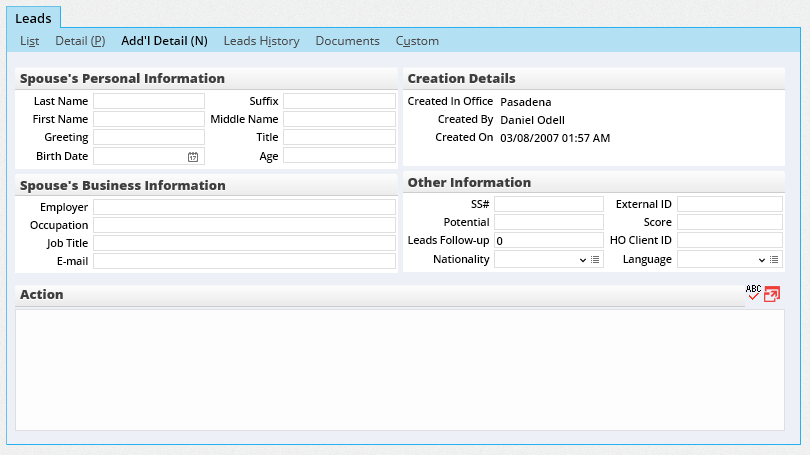Expand the Language dropdown arrow
The width and height of the screenshot is (810, 455).
762,260
